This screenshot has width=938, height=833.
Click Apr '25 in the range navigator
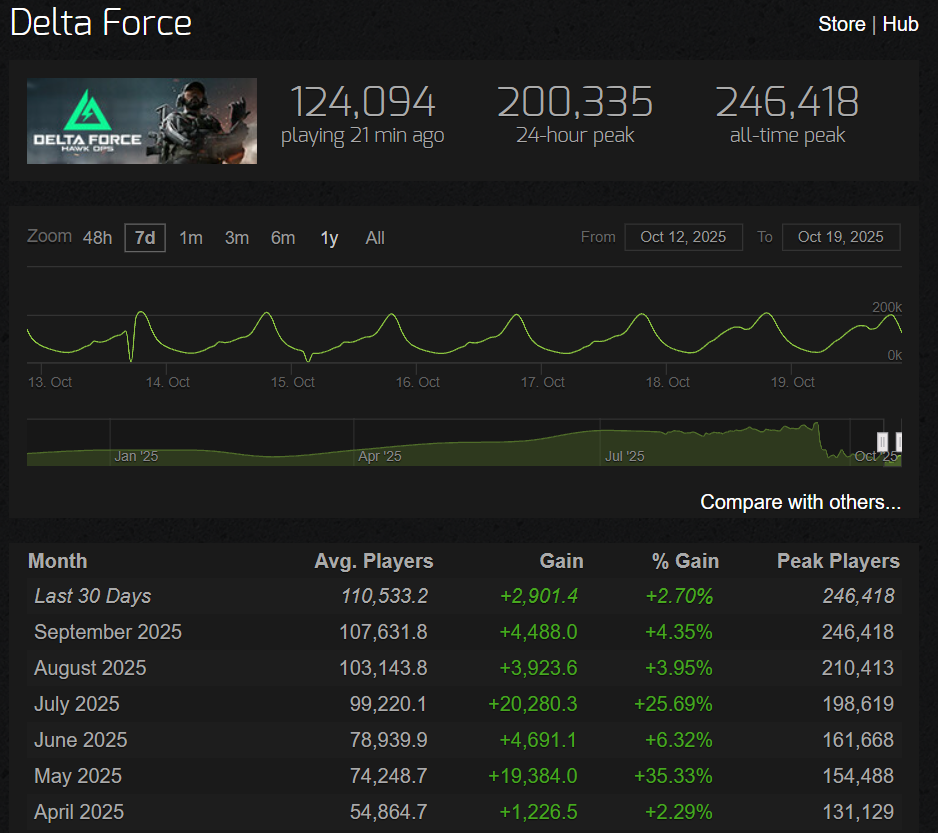click(x=379, y=456)
